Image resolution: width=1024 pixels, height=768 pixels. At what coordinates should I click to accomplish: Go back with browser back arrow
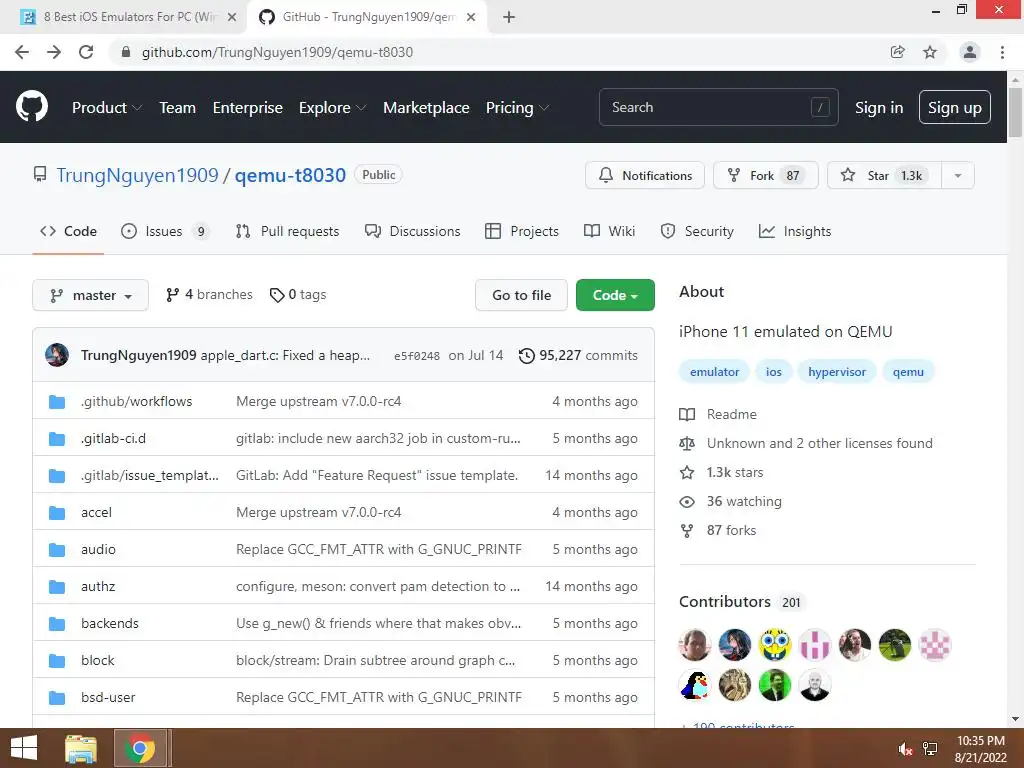(x=22, y=52)
